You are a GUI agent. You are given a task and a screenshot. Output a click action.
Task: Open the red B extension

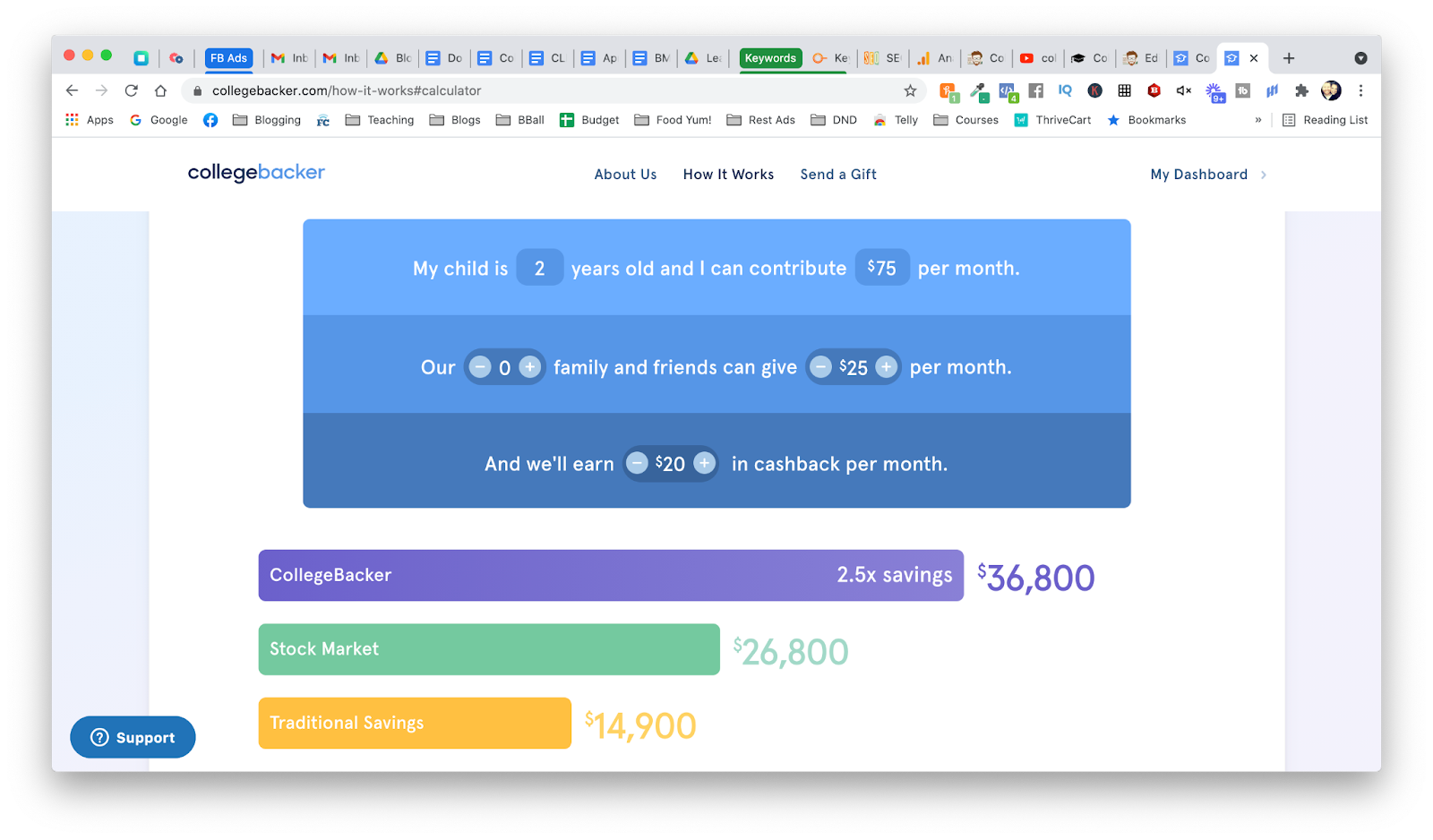(x=1154, y=90)
